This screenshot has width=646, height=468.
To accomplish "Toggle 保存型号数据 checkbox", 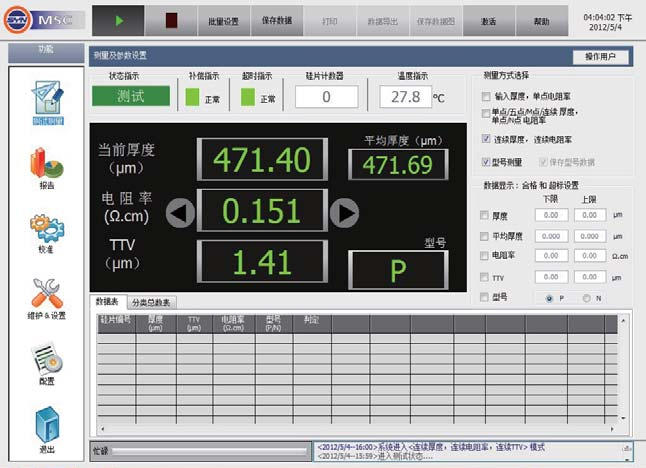I will tap(543, 162).
